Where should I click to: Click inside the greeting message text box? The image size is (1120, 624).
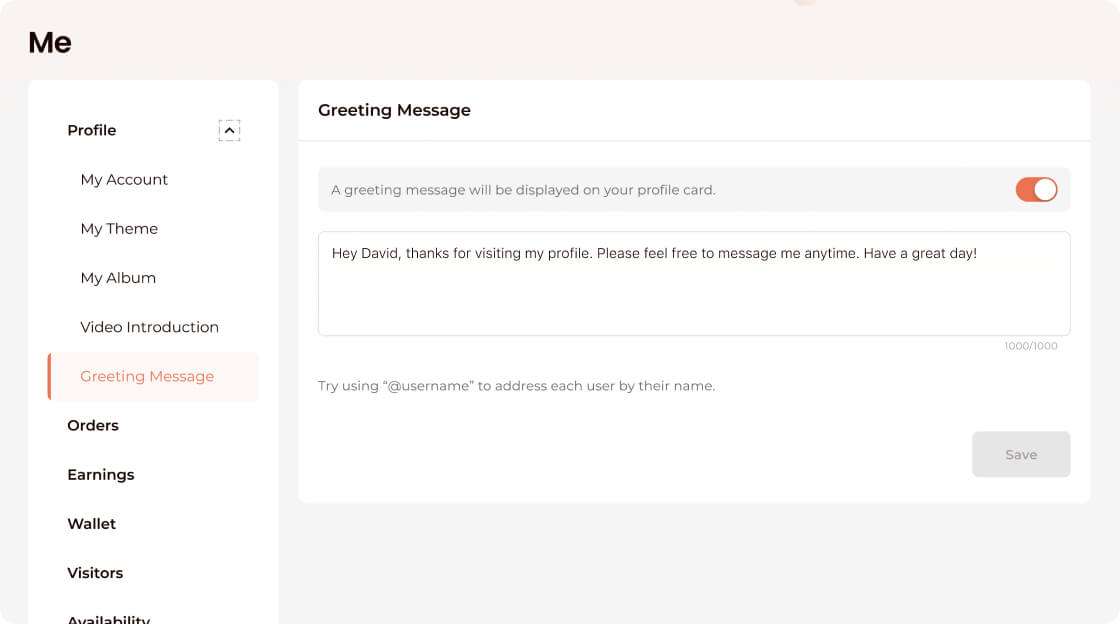click(x=694, y=290)
